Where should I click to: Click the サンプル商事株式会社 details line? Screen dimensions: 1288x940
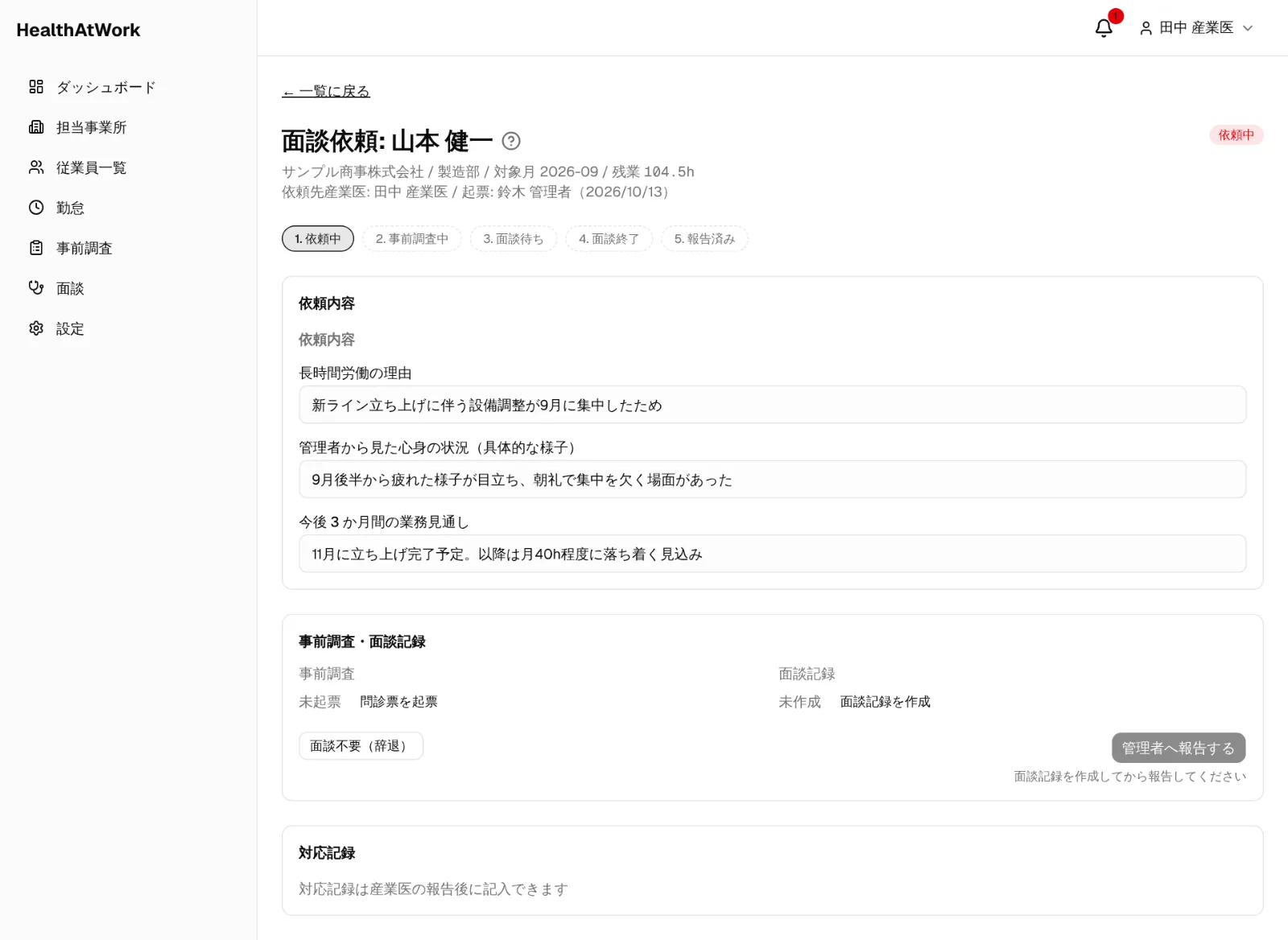click(488, 171)
